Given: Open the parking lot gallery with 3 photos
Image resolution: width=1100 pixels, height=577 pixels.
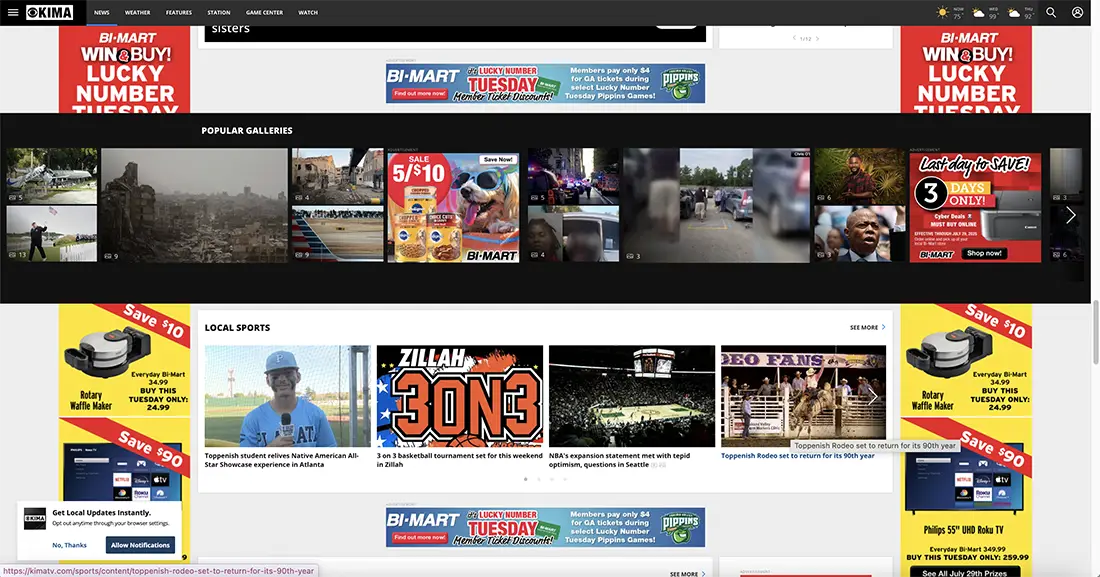Looking at the screenshot, I should (716, 205).
